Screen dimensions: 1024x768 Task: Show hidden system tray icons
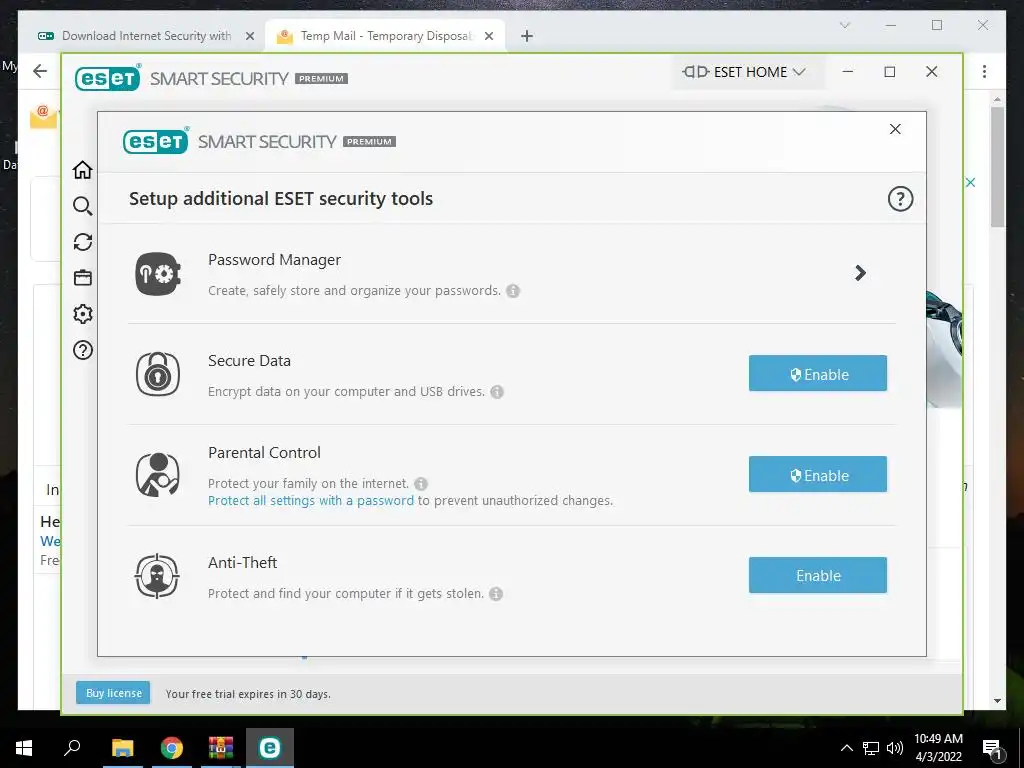pyautogui.click(x=846, y=748)
